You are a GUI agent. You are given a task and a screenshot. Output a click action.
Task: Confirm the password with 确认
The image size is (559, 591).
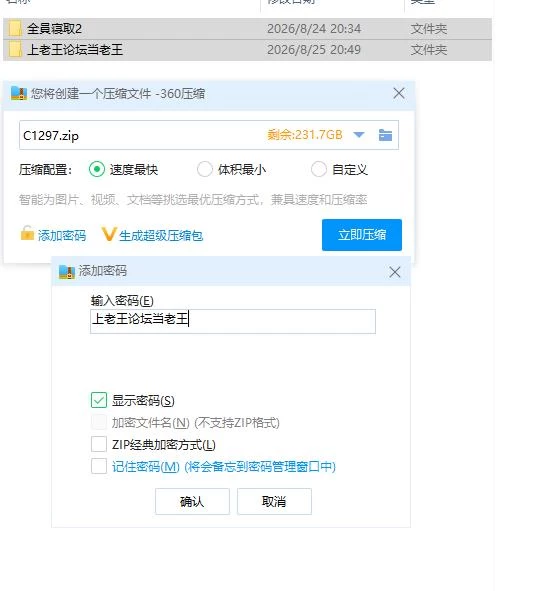tap(192, 501)
